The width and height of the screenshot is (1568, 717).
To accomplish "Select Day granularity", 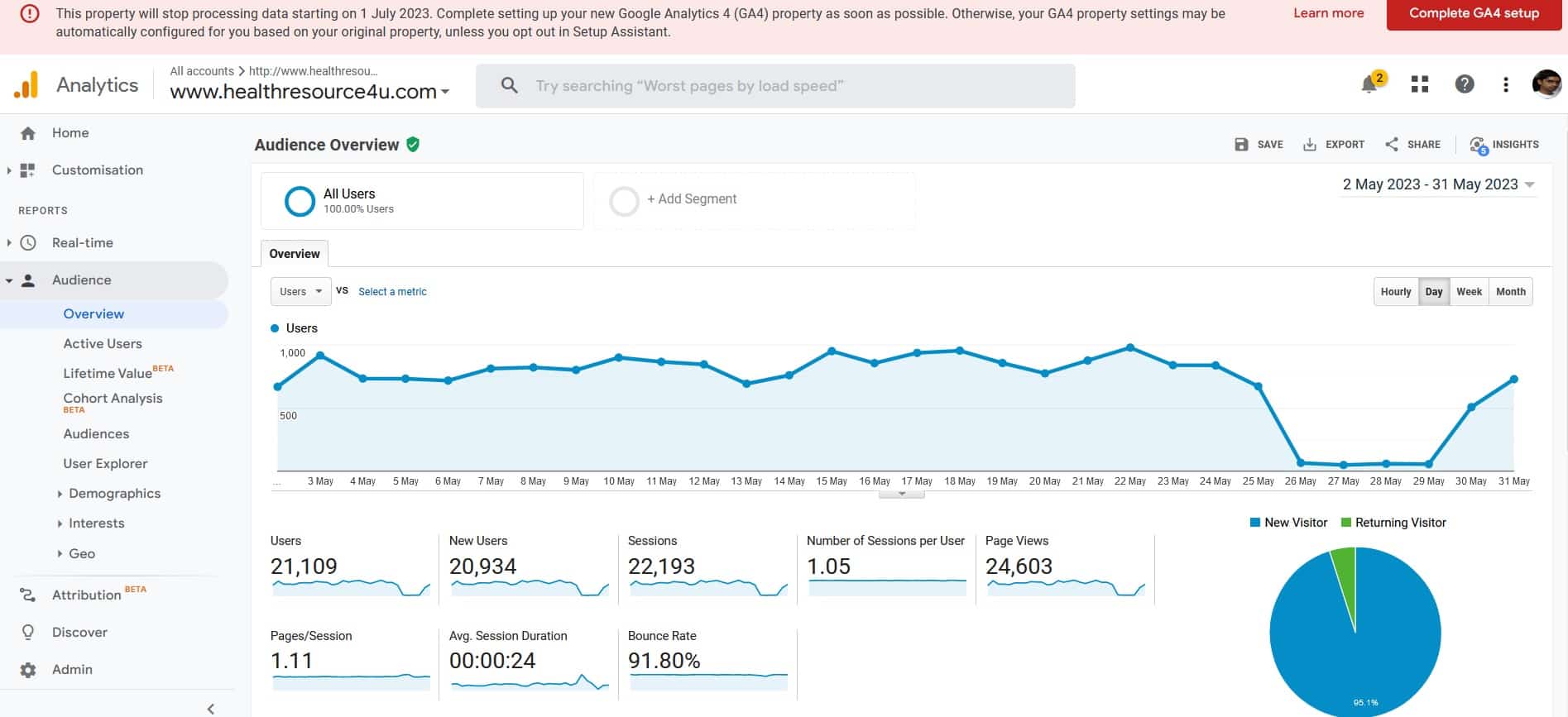I will point(1434,292).
